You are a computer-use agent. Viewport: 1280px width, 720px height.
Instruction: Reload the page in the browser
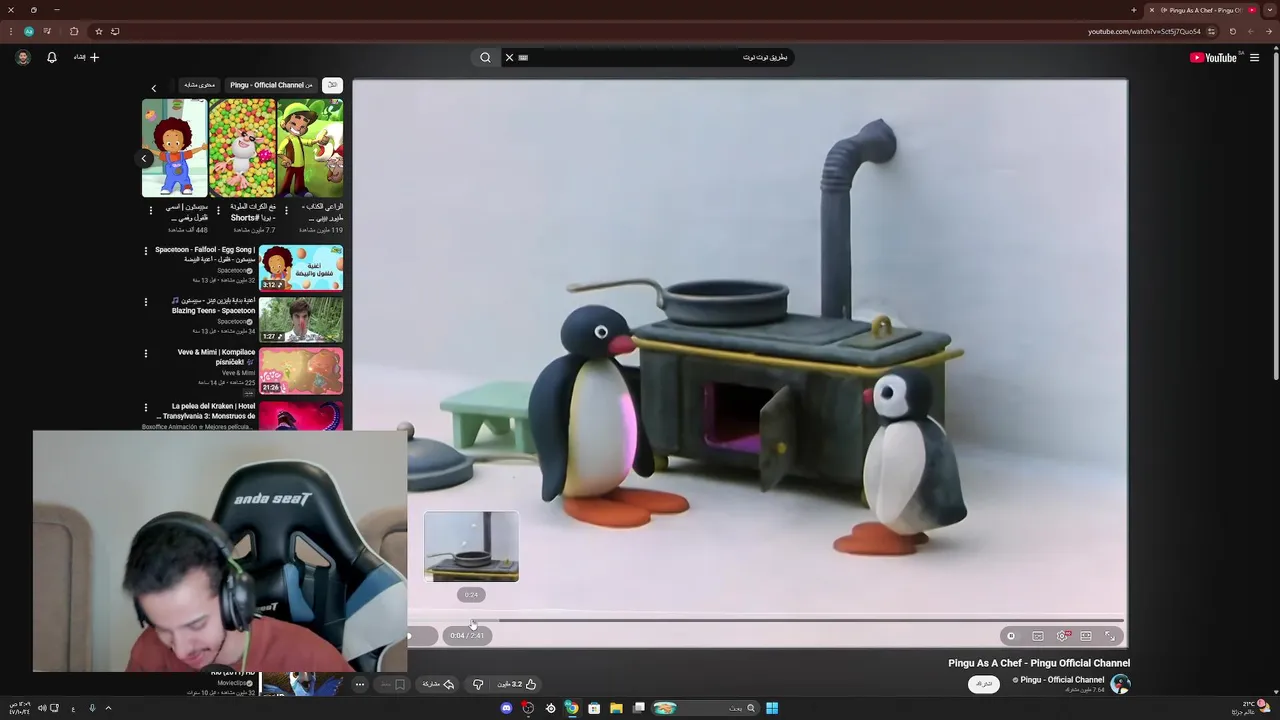pos(1233,31)
